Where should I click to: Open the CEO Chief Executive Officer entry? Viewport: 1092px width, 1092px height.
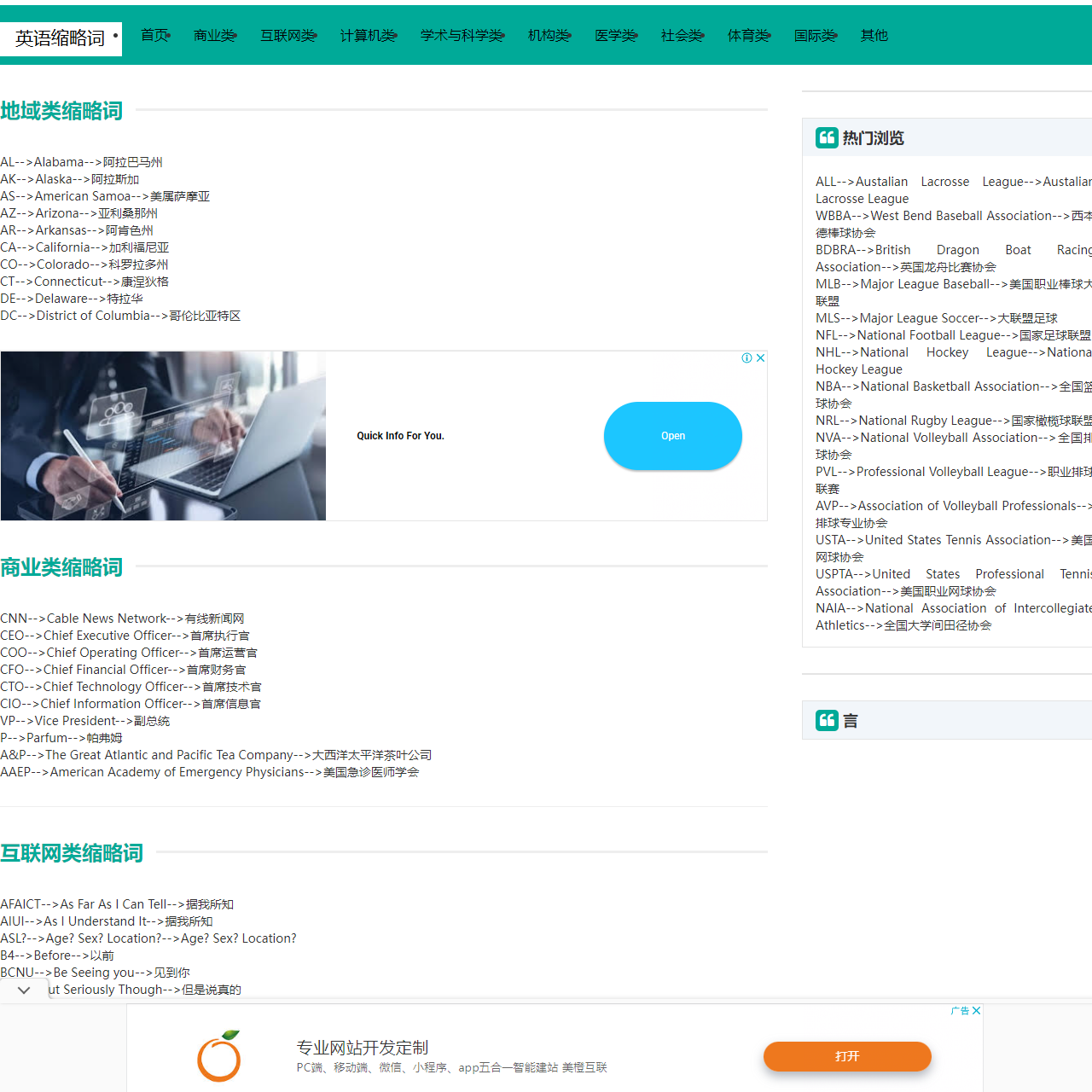(125, 636)
